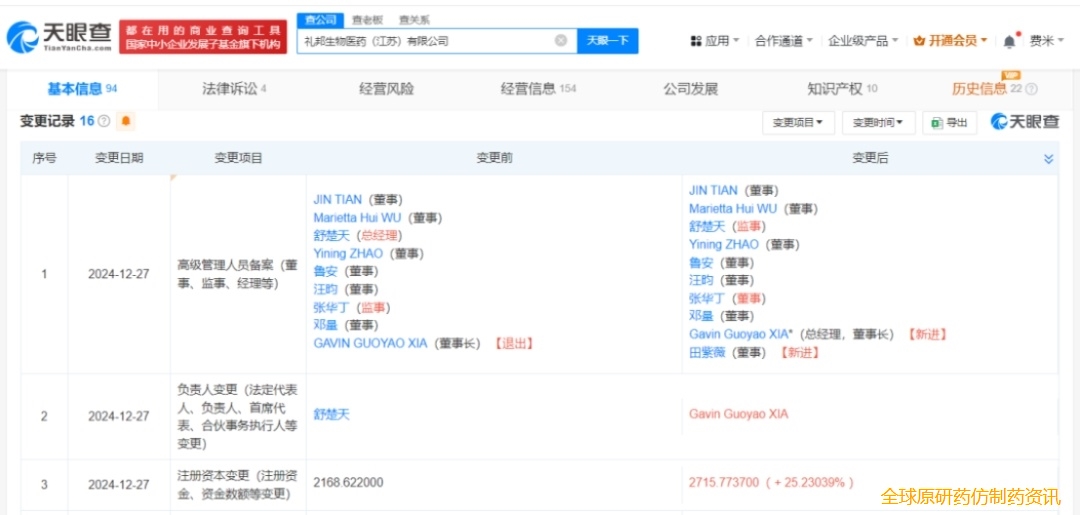This screenshot has width=1080, height=515.
Task: Open JIN TIAN link in 变更前 column
Action: [x=340, y=200]
